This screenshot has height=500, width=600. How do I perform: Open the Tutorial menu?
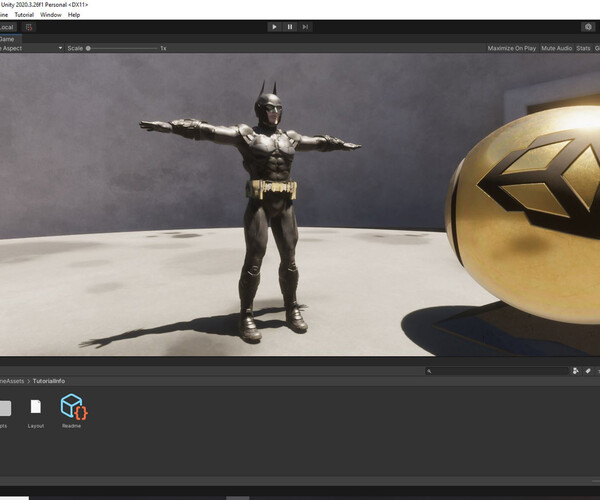[24, 15]
